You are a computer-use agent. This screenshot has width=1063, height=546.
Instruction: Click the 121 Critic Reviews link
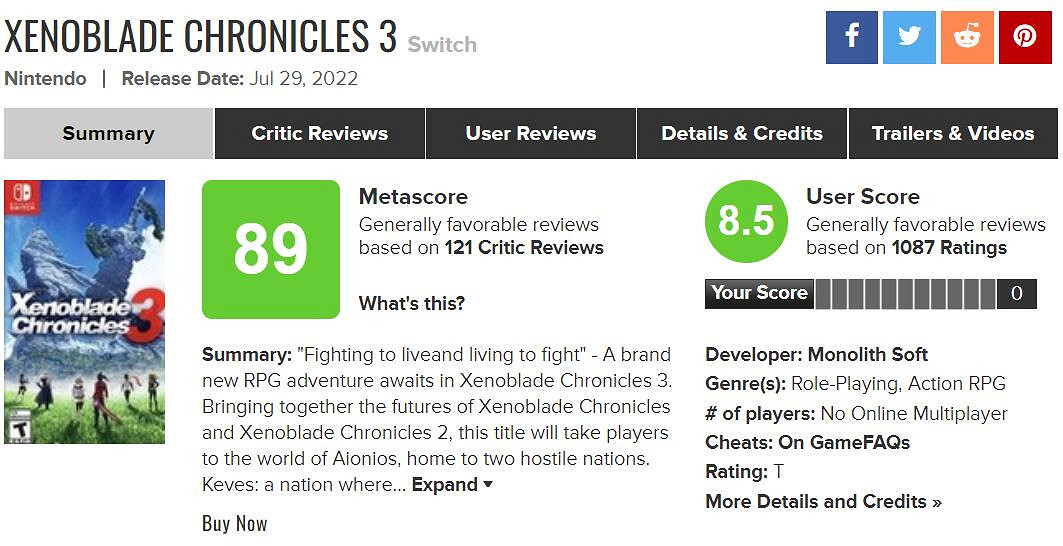click(524, 248)
